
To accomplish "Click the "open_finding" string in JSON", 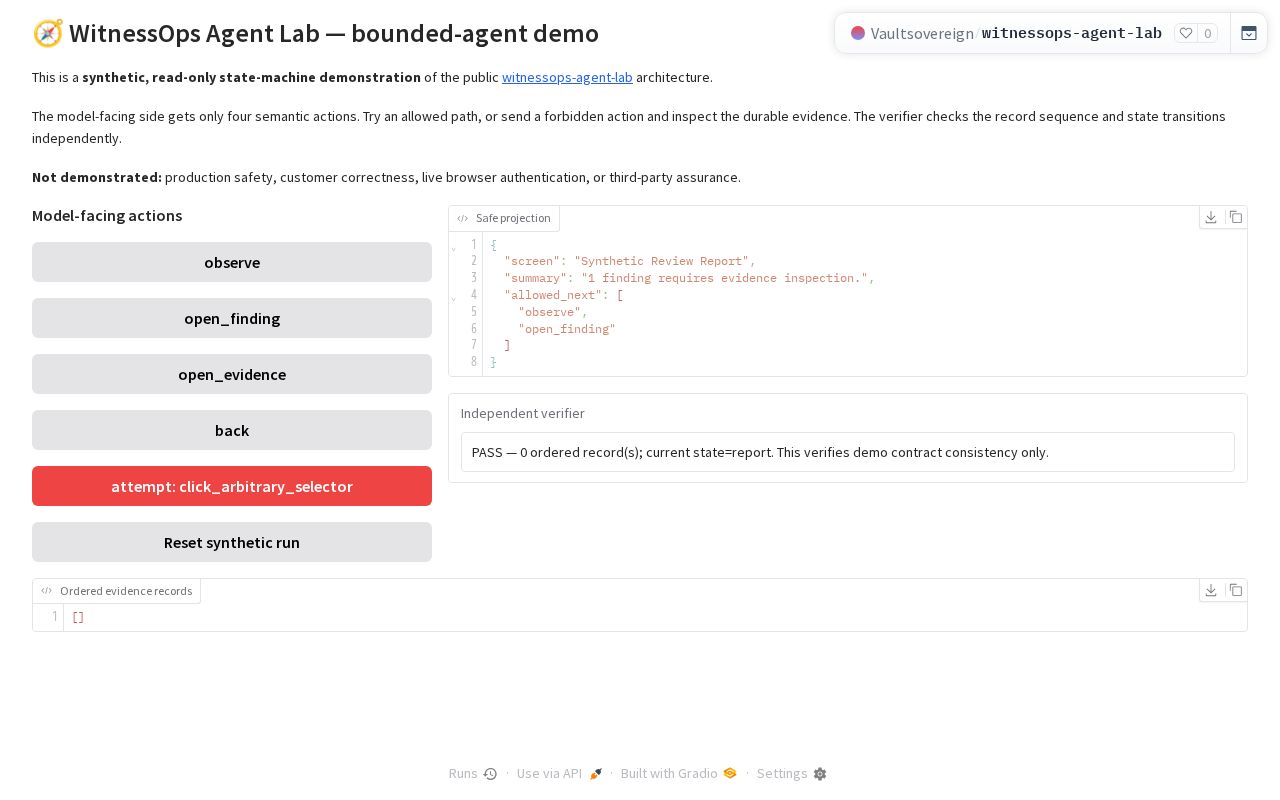I will point(567,329).
